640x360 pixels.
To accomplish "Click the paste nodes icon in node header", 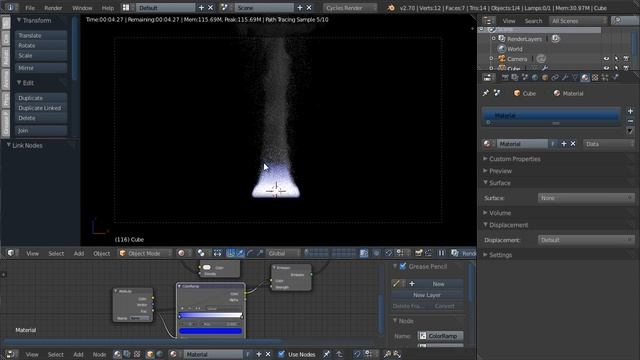I will click(x=397, y=354).
